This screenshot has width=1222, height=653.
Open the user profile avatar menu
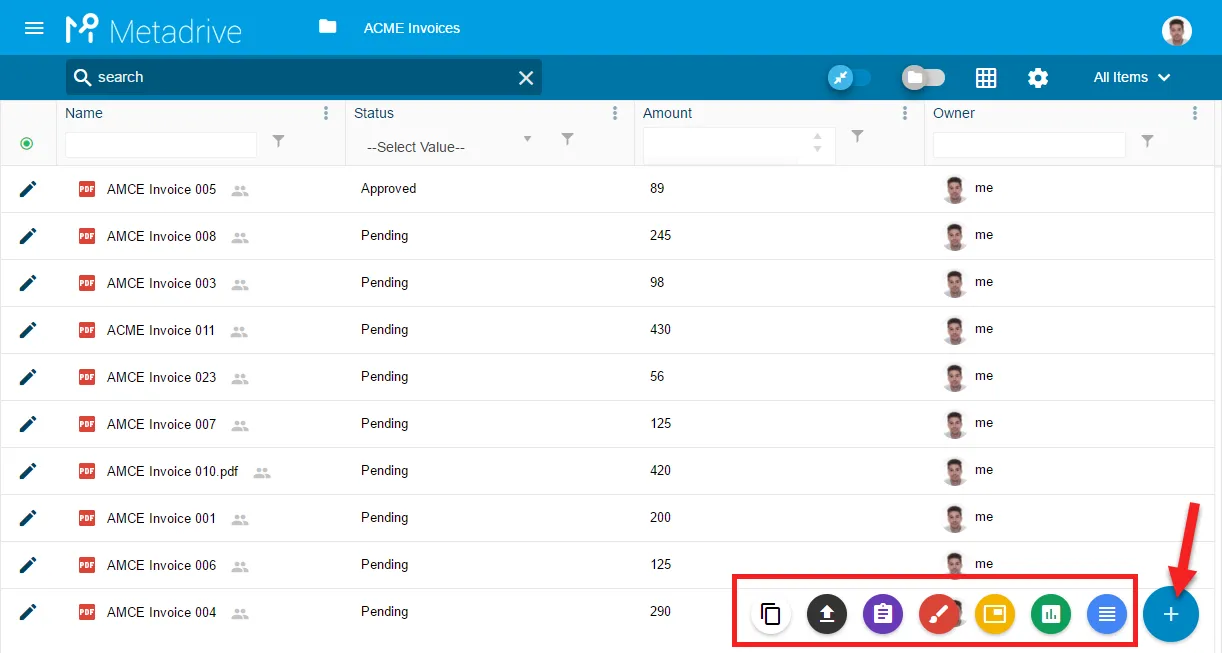click(x=1177, y=30)
